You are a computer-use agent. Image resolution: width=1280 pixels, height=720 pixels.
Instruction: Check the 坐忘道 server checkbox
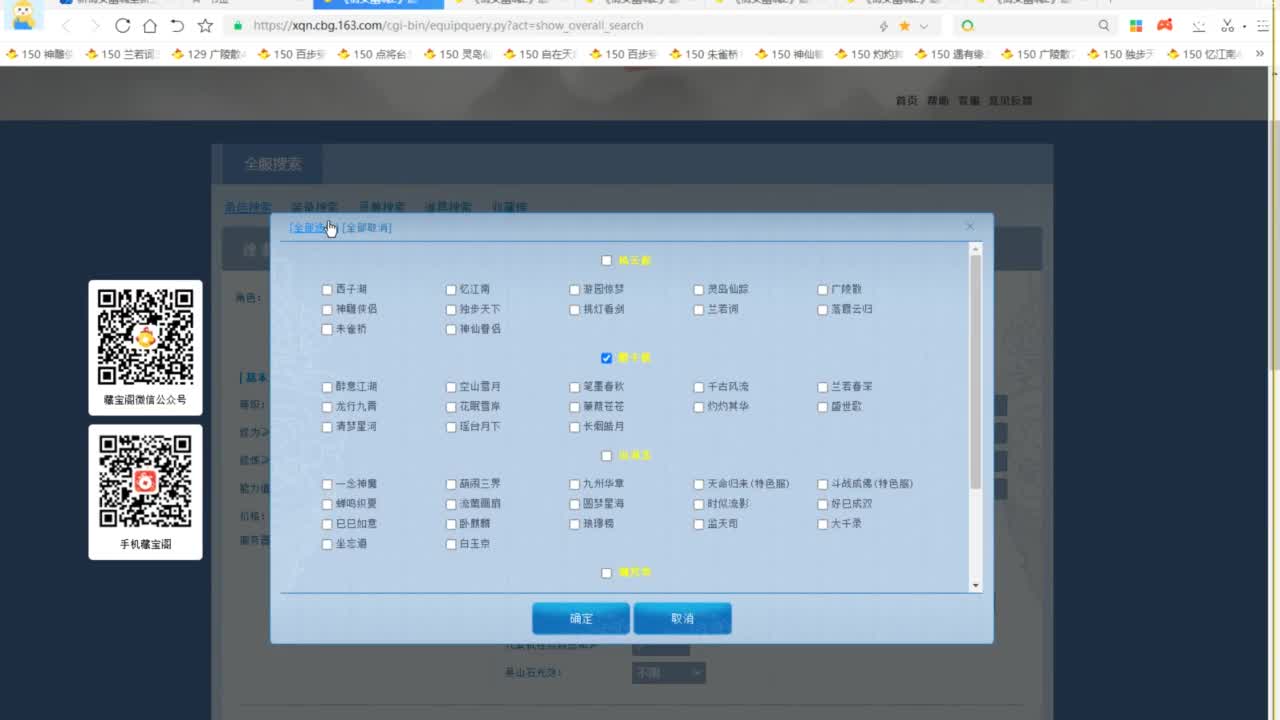pyautogui.click(x=327, y=545)
